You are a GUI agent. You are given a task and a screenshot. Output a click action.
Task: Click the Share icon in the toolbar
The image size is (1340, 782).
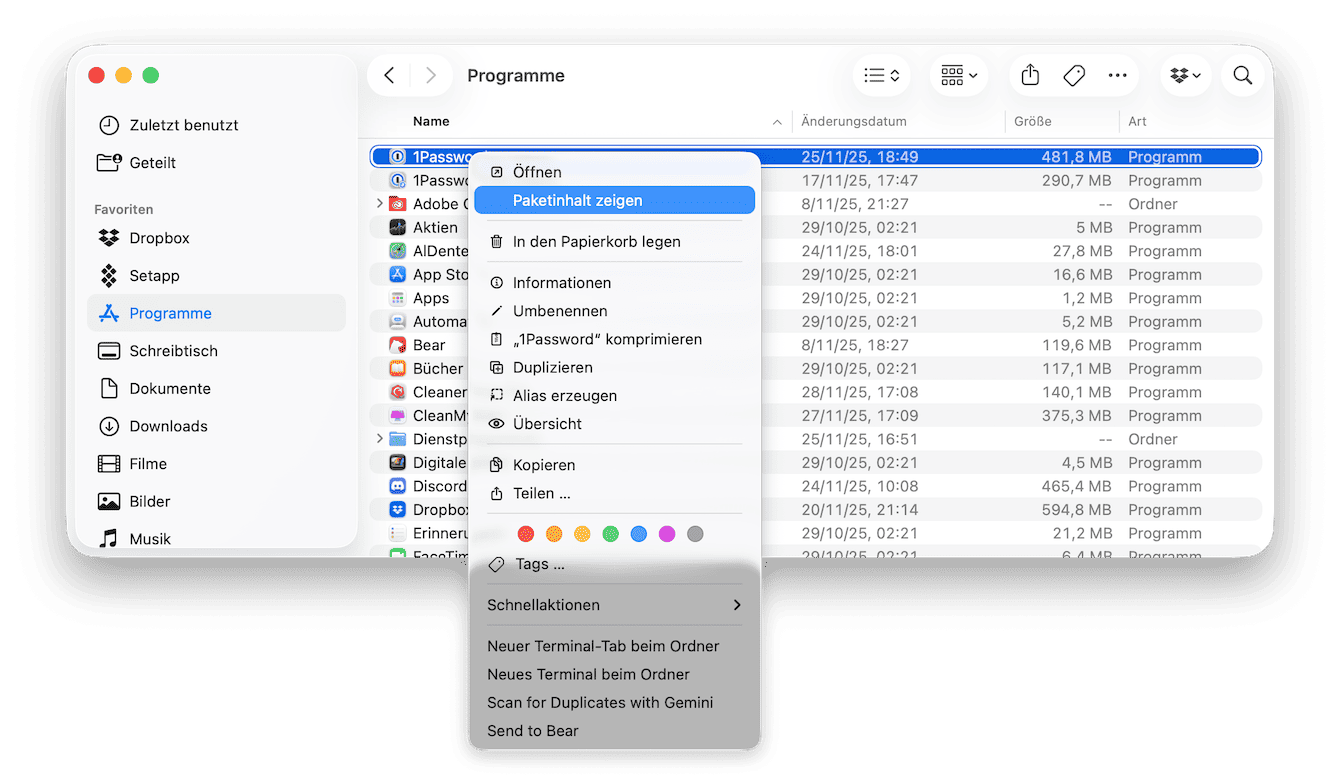(1031, 76)
